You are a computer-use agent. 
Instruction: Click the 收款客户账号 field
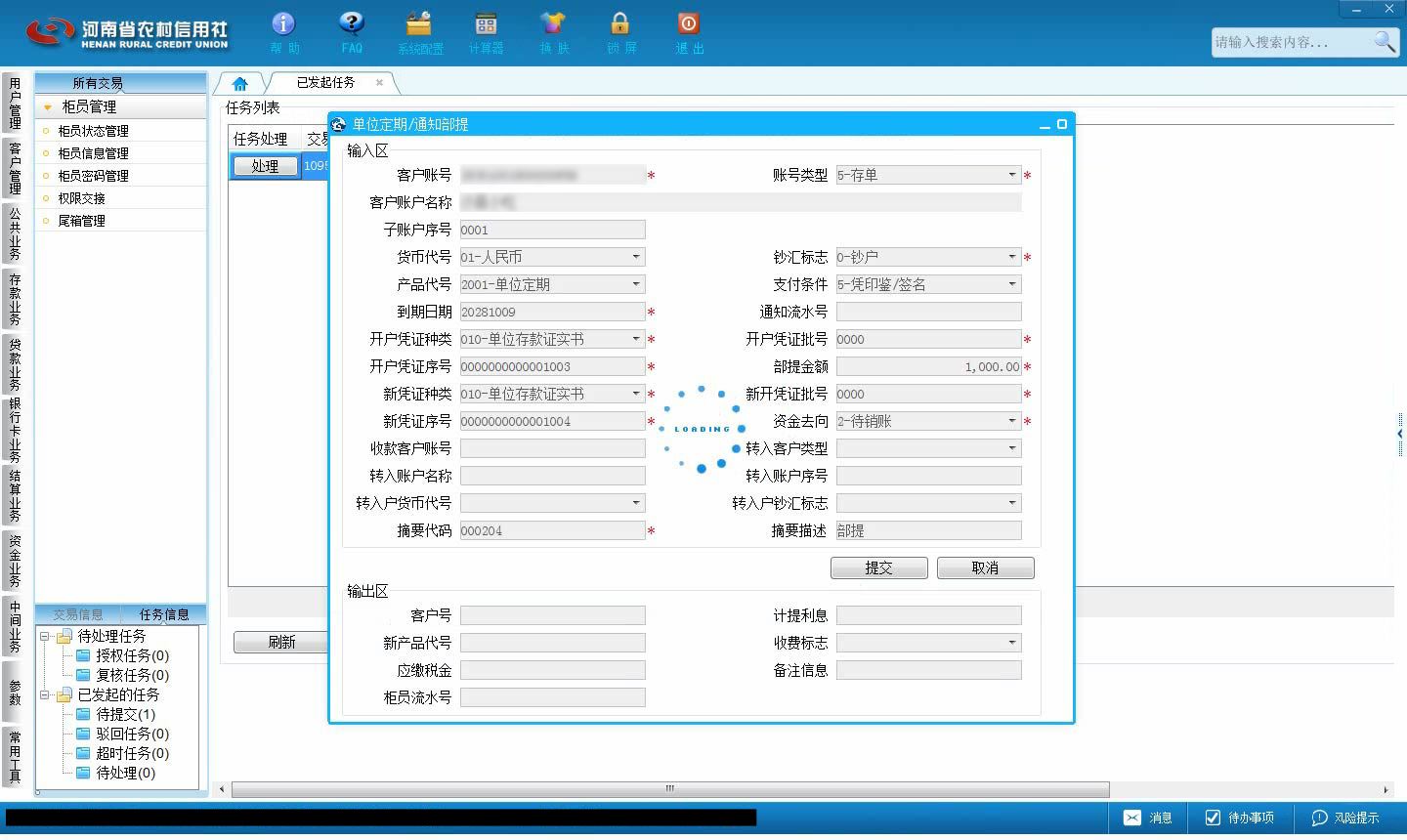coord(552,448)
